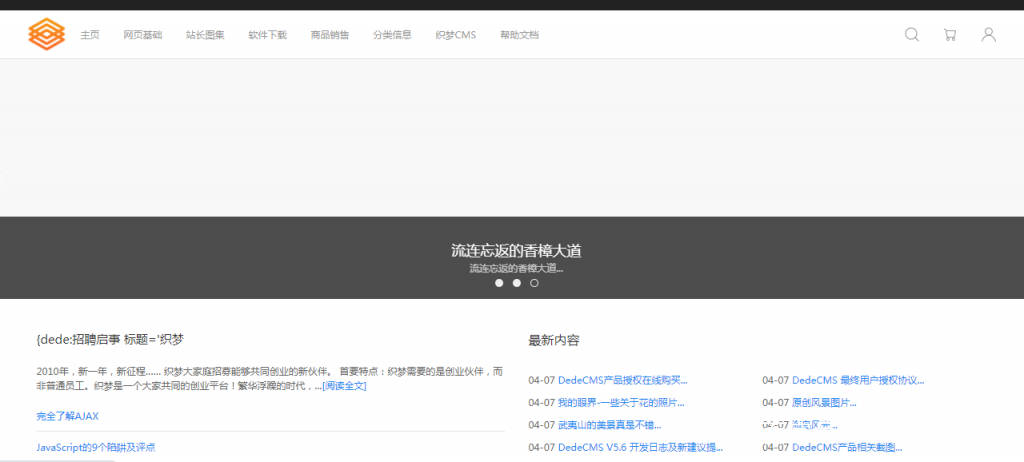Open 原创风景图片 link
The height and width of the screenshot is (462, 1024).
[x=824, y=403]
